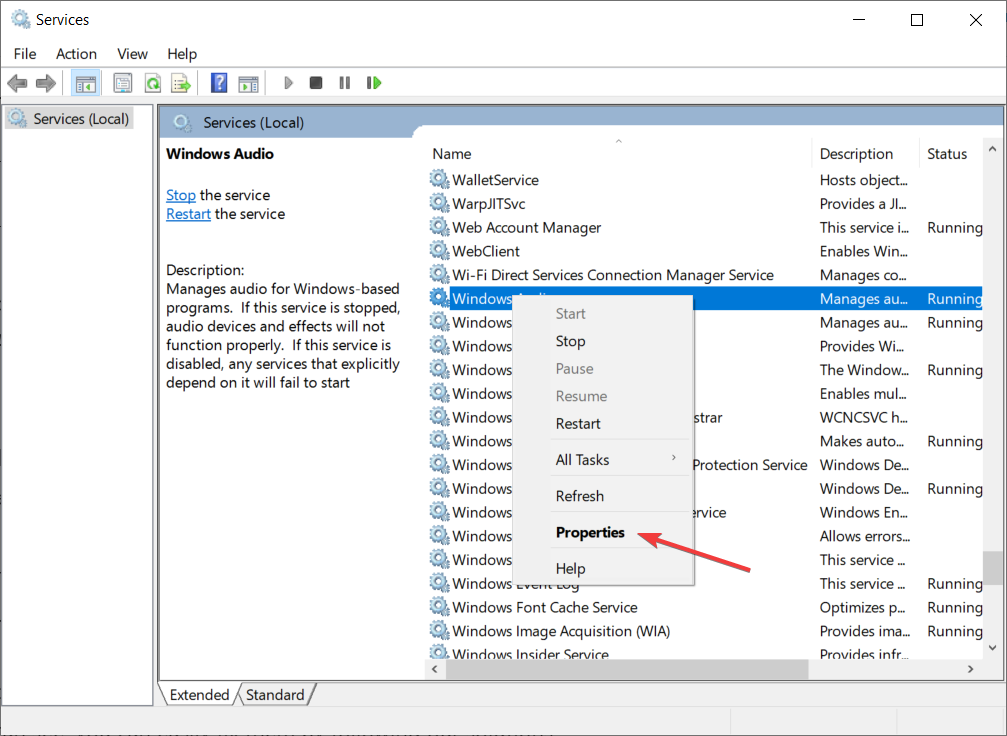Viewport: 1007px width, 736px height.
Task: Click the Services title bar gear icon
Action: [21, 19]
